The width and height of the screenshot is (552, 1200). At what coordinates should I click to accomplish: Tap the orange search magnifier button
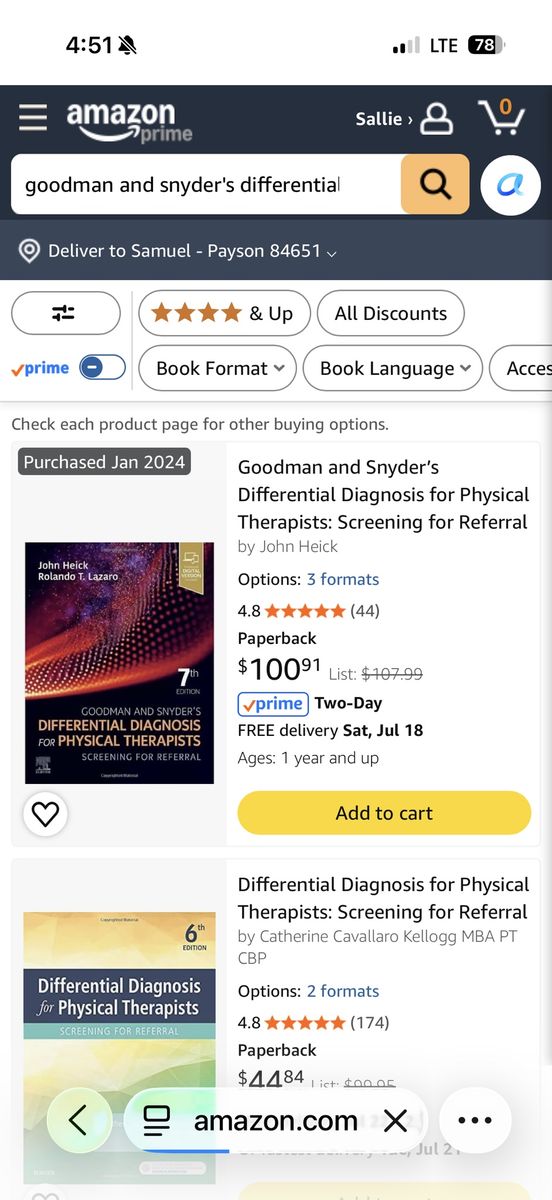pos(435,184)
